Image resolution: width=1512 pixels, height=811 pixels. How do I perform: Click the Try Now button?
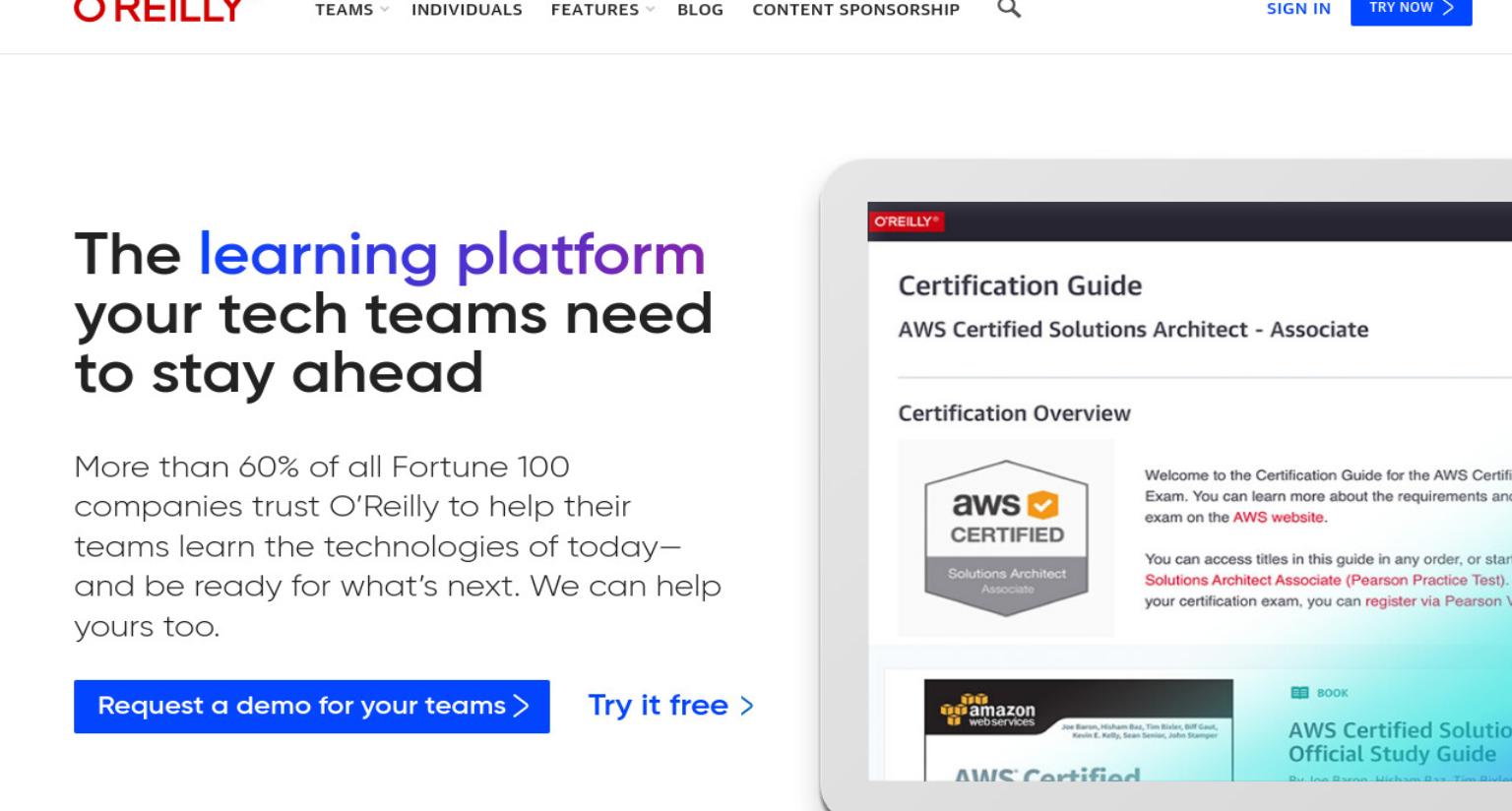coord(1411,10)
